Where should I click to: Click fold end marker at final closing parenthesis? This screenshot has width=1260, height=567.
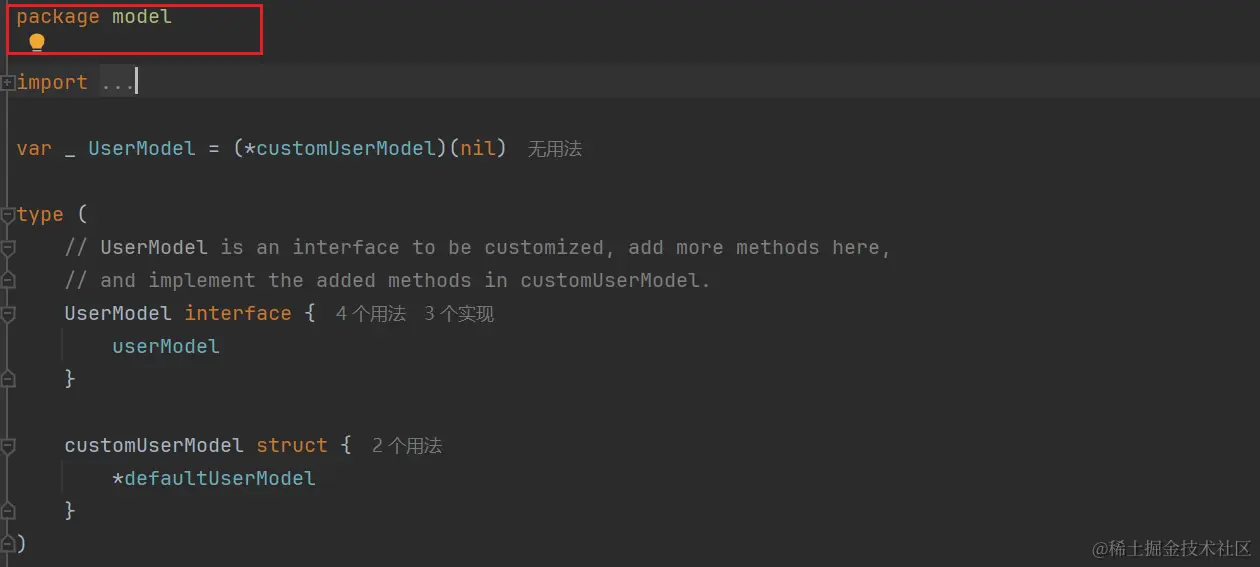pos(8,544)
